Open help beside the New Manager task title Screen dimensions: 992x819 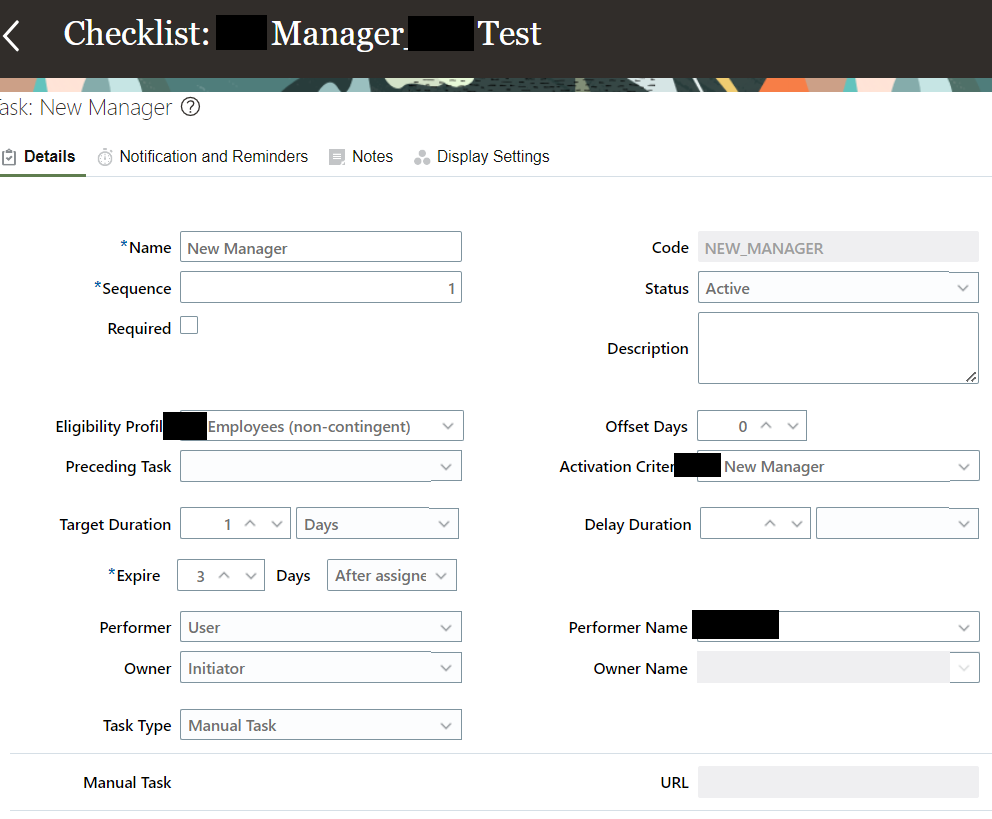tap(190, 107)
